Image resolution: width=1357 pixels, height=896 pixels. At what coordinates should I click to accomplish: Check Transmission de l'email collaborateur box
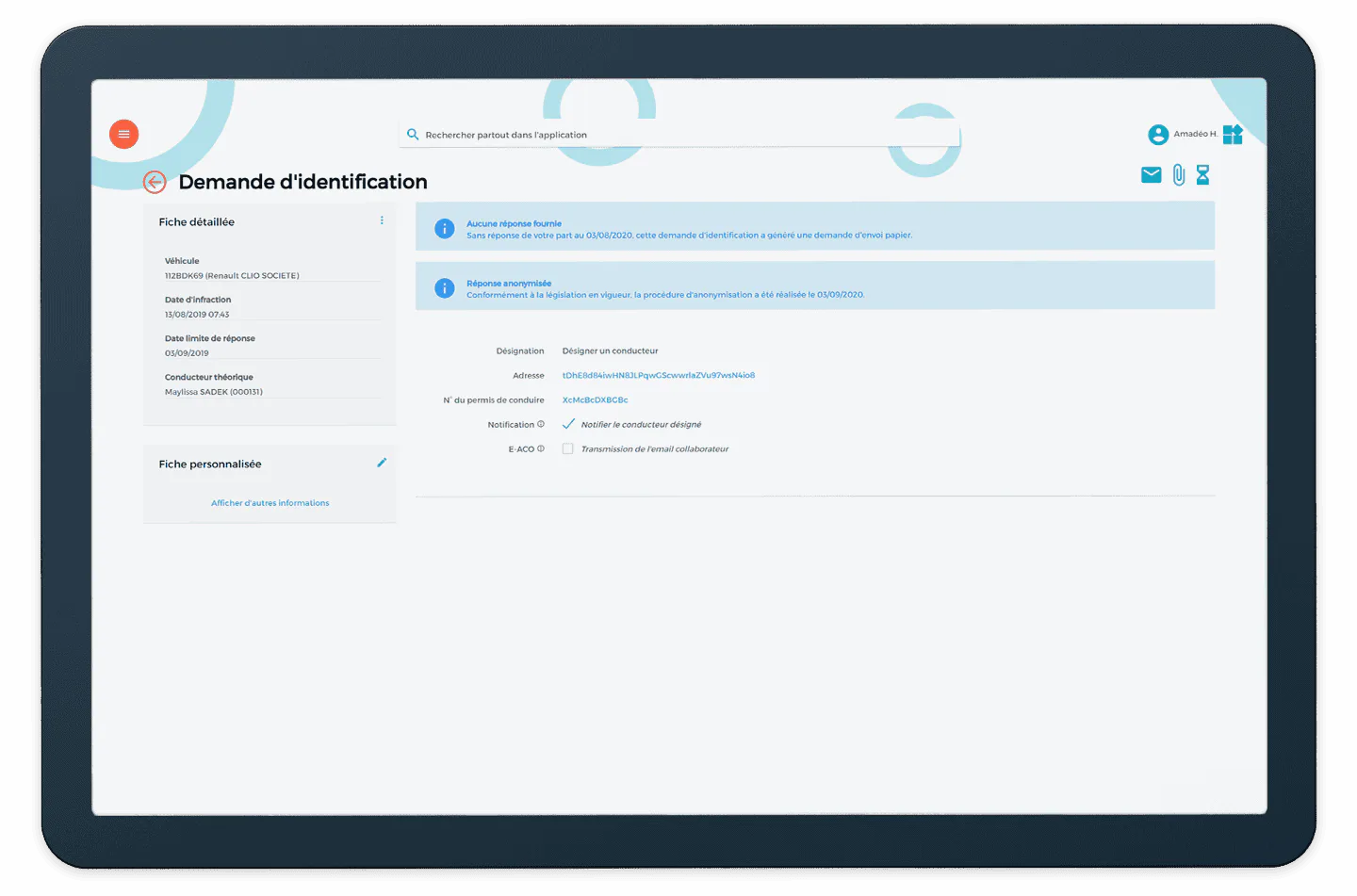pos(567,448)
